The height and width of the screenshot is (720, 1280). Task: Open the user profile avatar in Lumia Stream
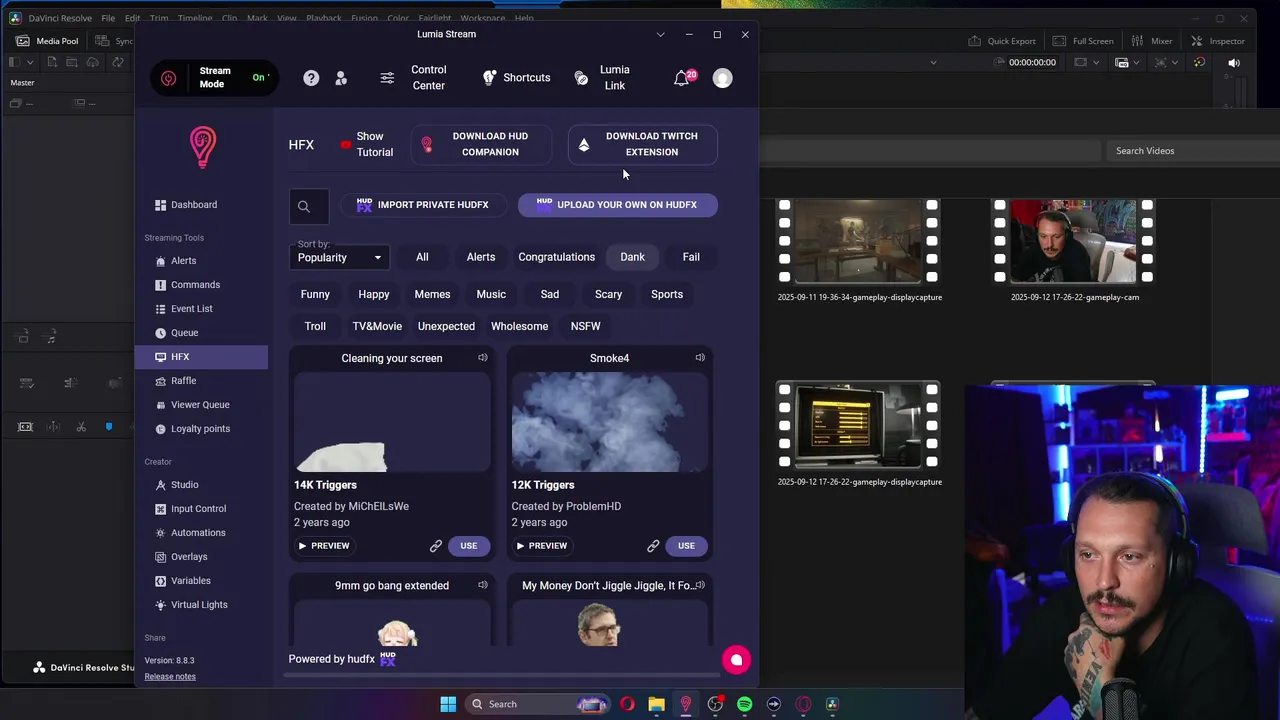[x=722, y=78]
